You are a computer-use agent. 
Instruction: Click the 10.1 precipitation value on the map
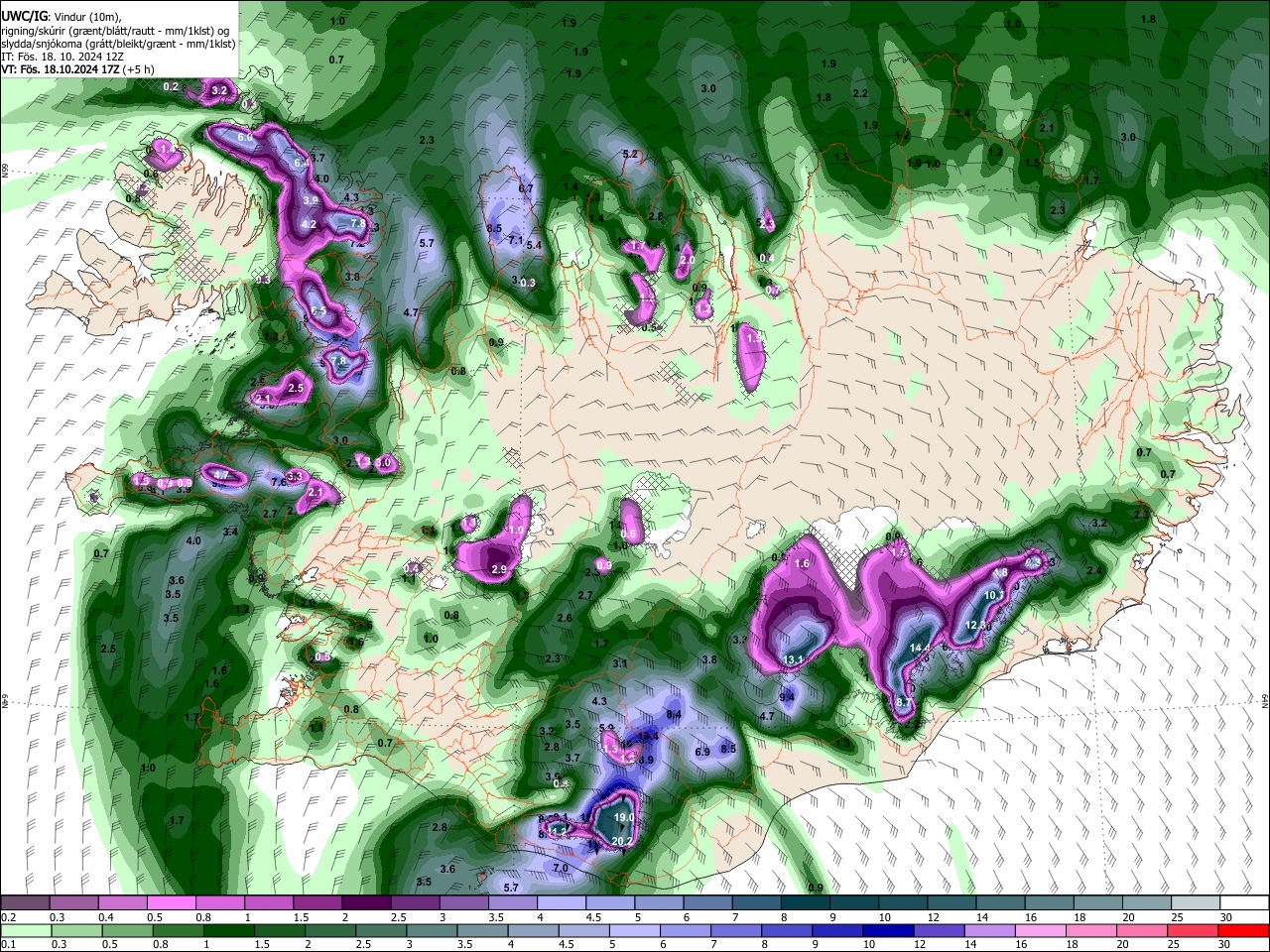(995, 595)
